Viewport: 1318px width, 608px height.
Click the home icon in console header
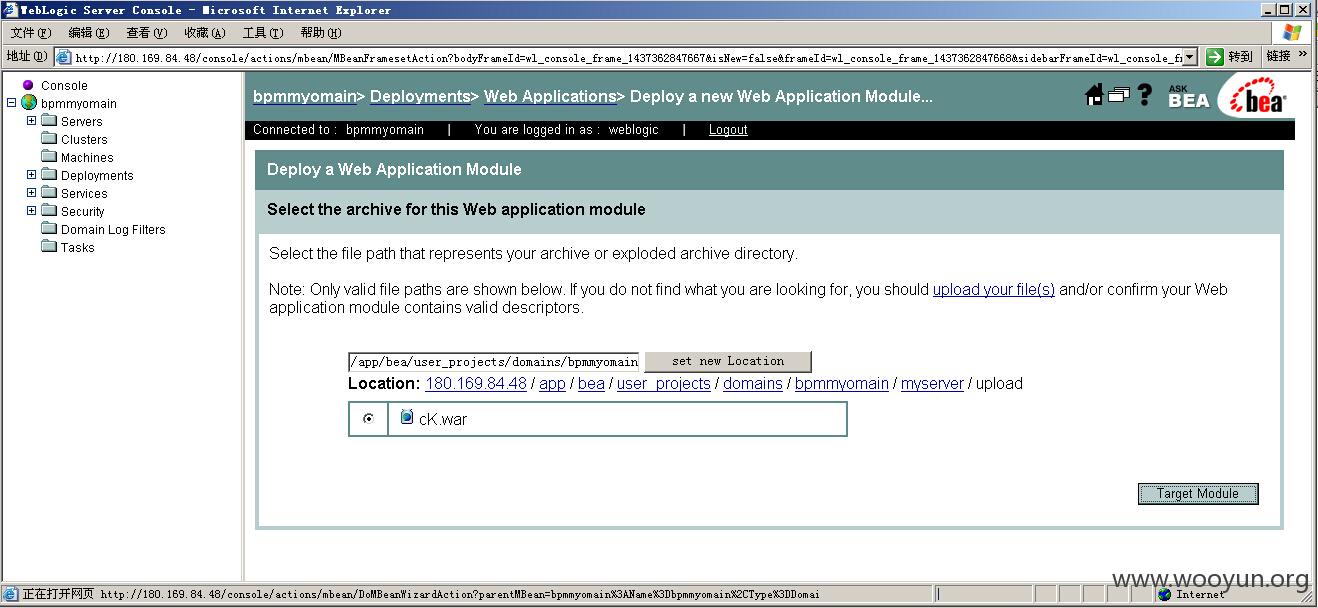point(1094,95)
